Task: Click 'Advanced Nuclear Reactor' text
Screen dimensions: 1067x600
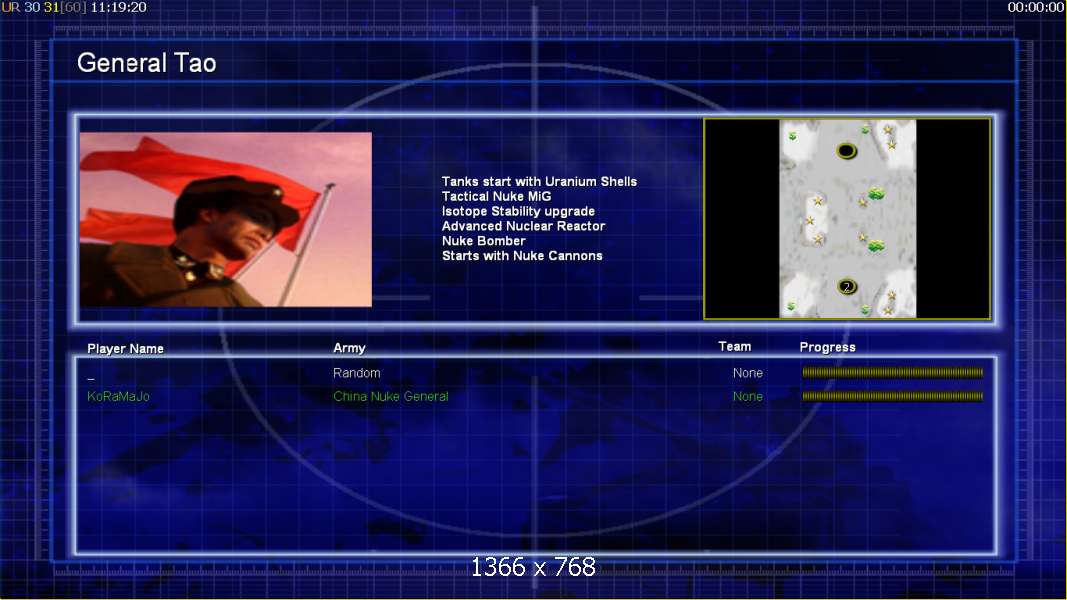Action: 523,226
